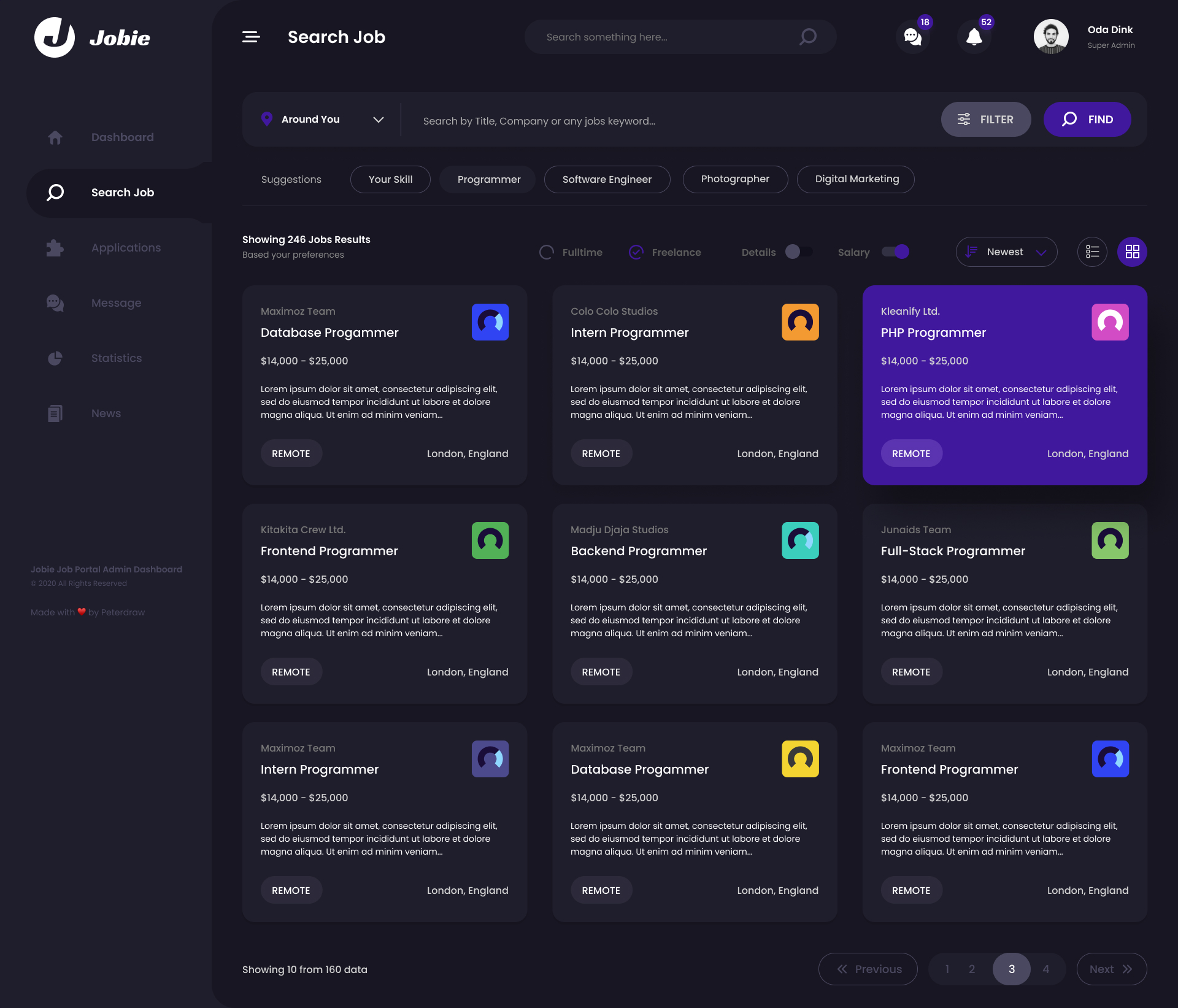This screenshot has width=1178, height=1008.
Task: Select the Fulltime radio option
Action: pyautogui.click(x=547, y=252)
